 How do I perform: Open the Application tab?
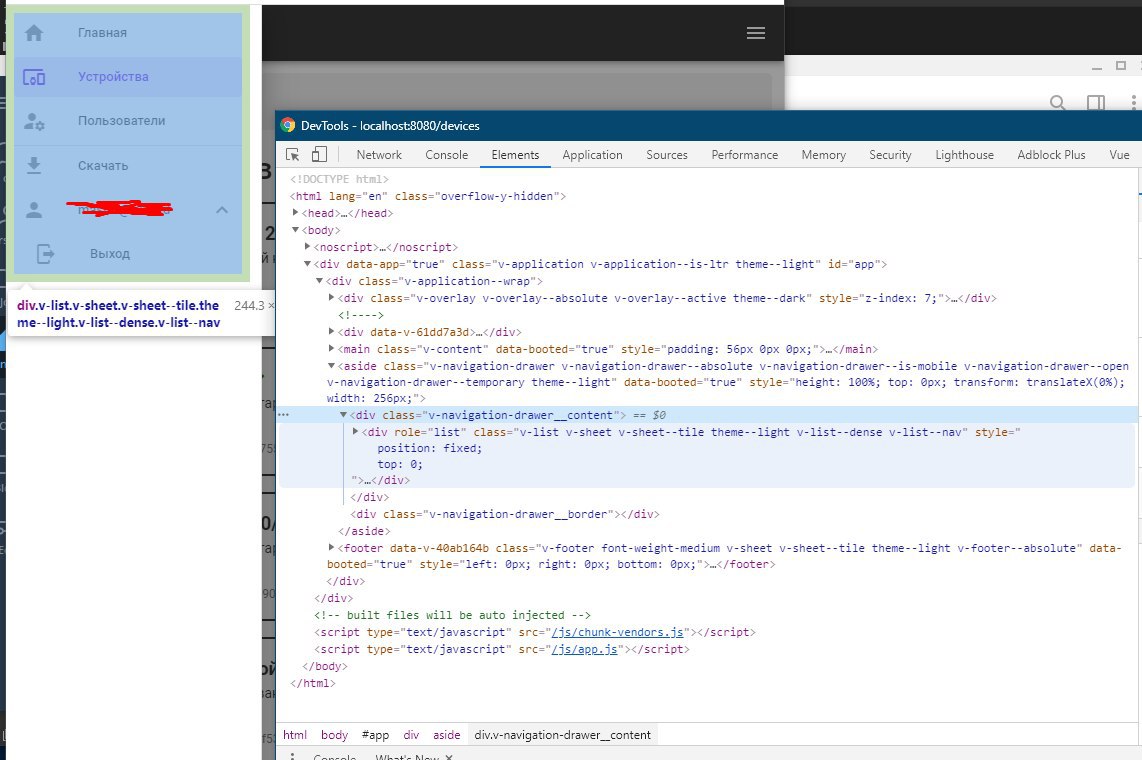point(592,155)
